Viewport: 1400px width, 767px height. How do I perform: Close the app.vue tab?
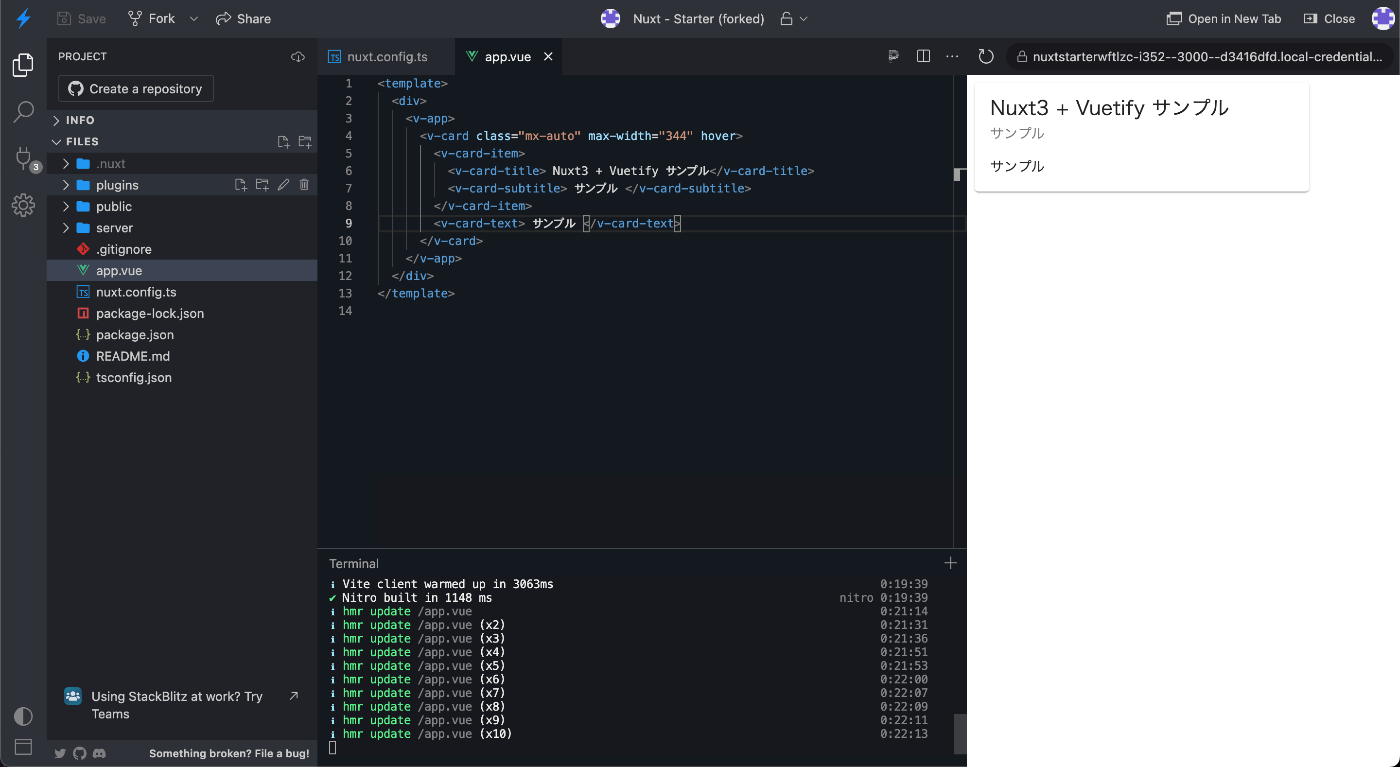548,57
